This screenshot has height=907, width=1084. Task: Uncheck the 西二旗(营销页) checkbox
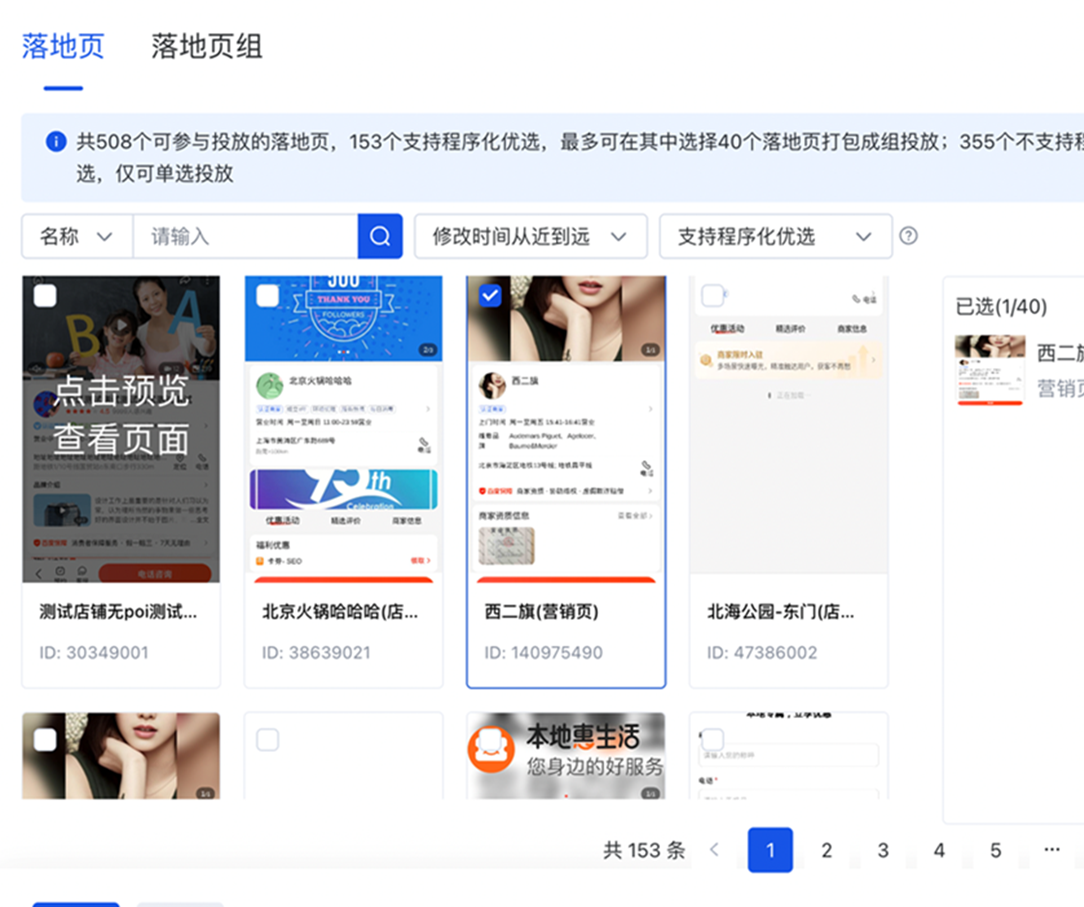(490, 295)
